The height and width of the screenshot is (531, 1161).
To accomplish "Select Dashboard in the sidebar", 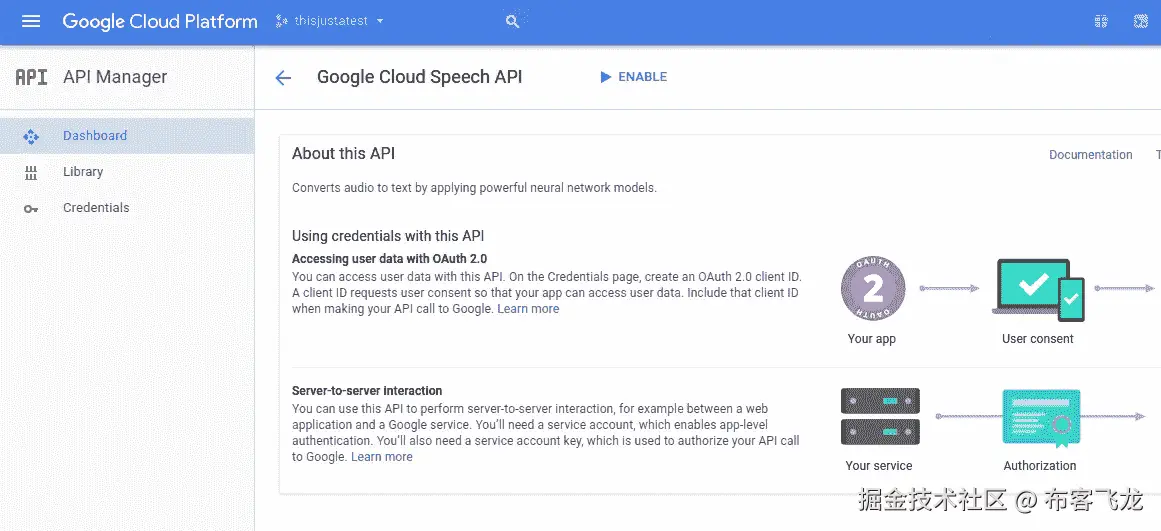I will pos(95,136).
